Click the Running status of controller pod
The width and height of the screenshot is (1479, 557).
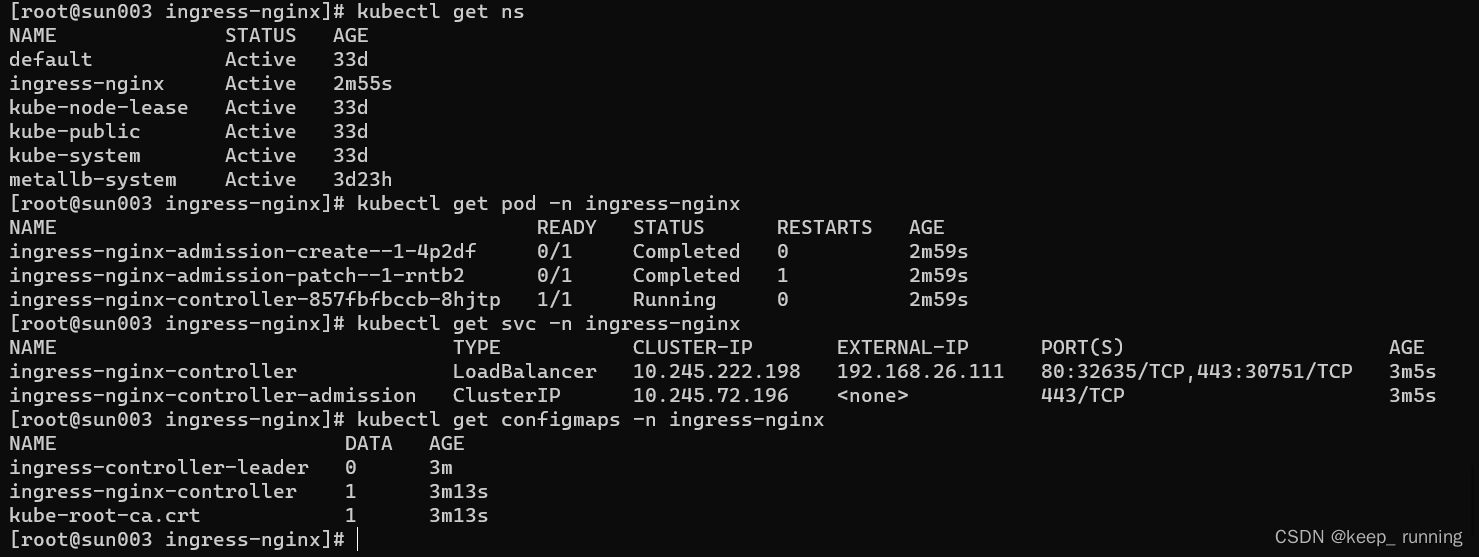pyautogui.click(x=674, y=300)
